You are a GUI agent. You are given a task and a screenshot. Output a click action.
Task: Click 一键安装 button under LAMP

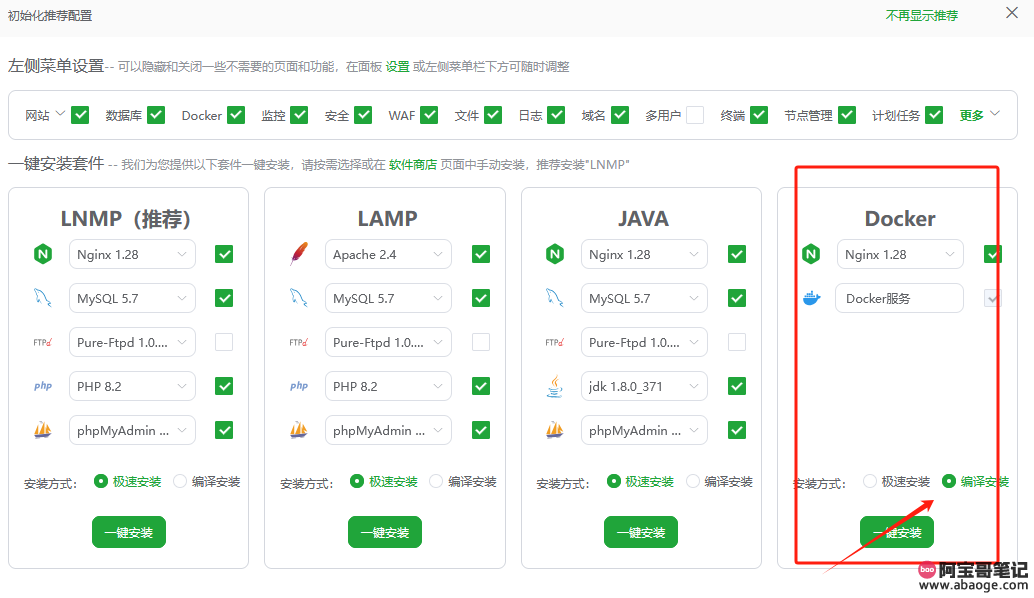[385, 532]
